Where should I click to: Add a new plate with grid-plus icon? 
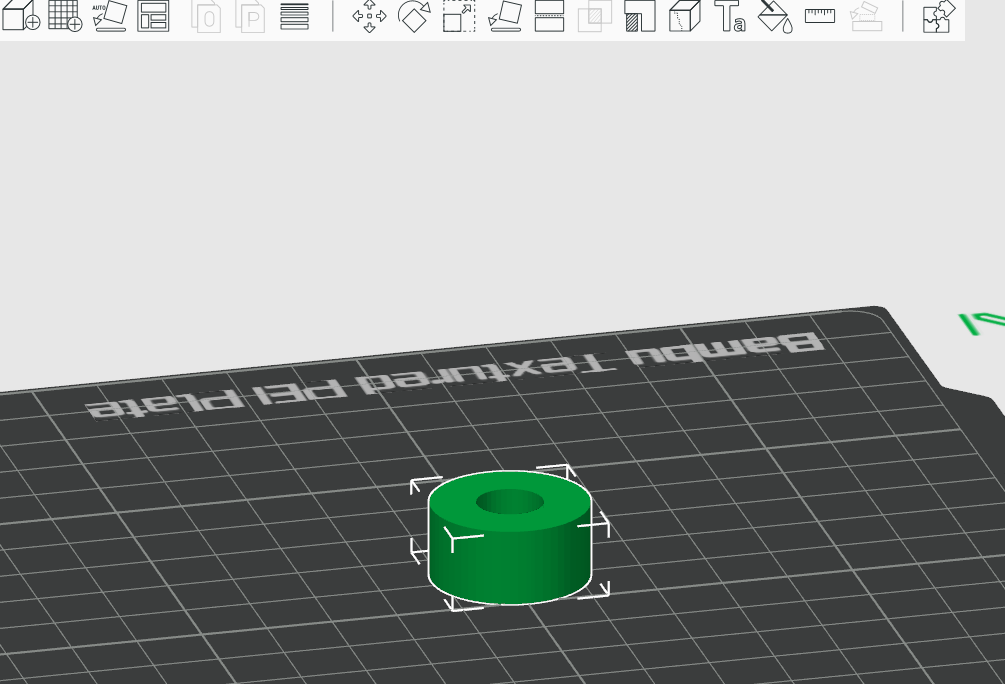coord(65,15)
